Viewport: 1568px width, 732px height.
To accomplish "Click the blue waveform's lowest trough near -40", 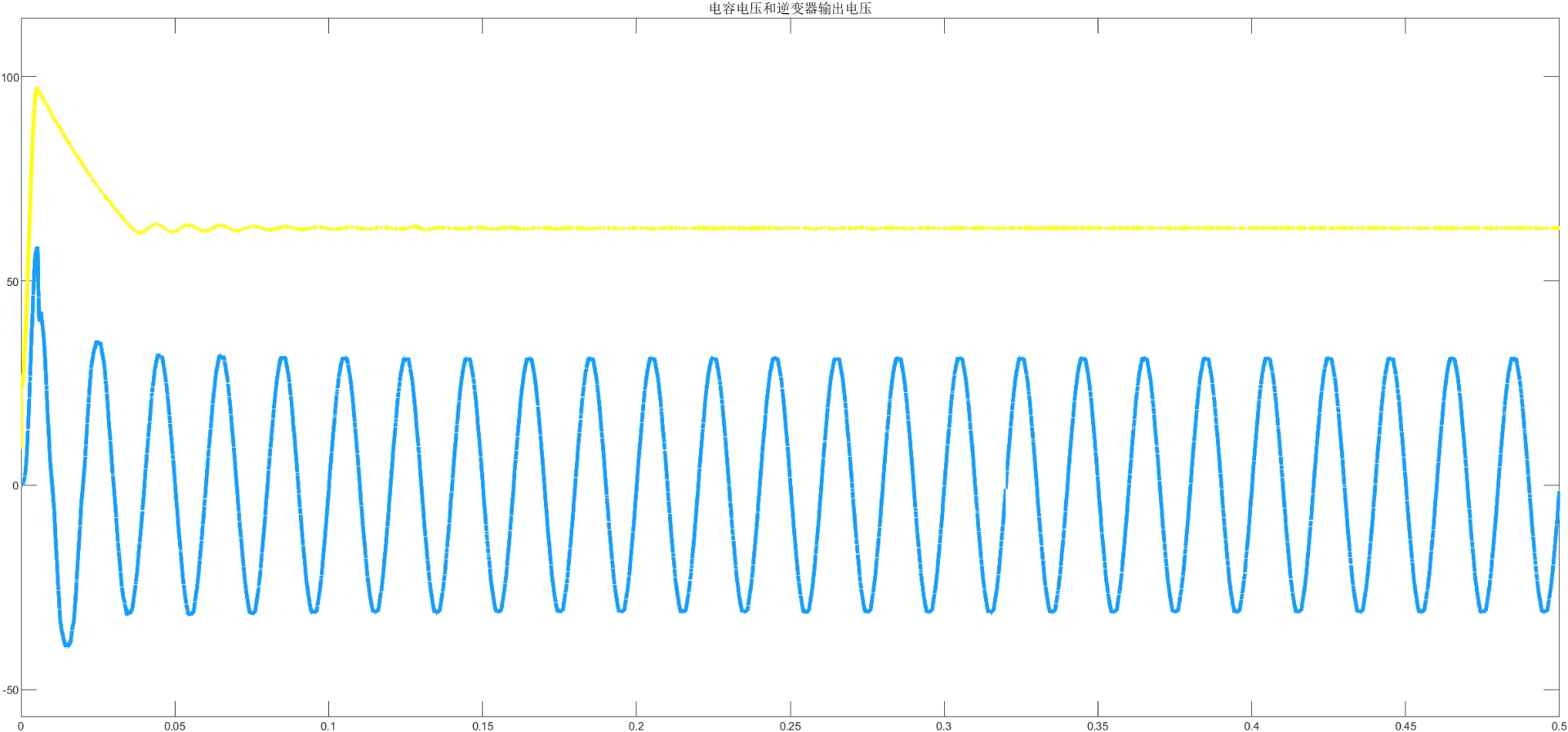I will click(x=68, y=644).
